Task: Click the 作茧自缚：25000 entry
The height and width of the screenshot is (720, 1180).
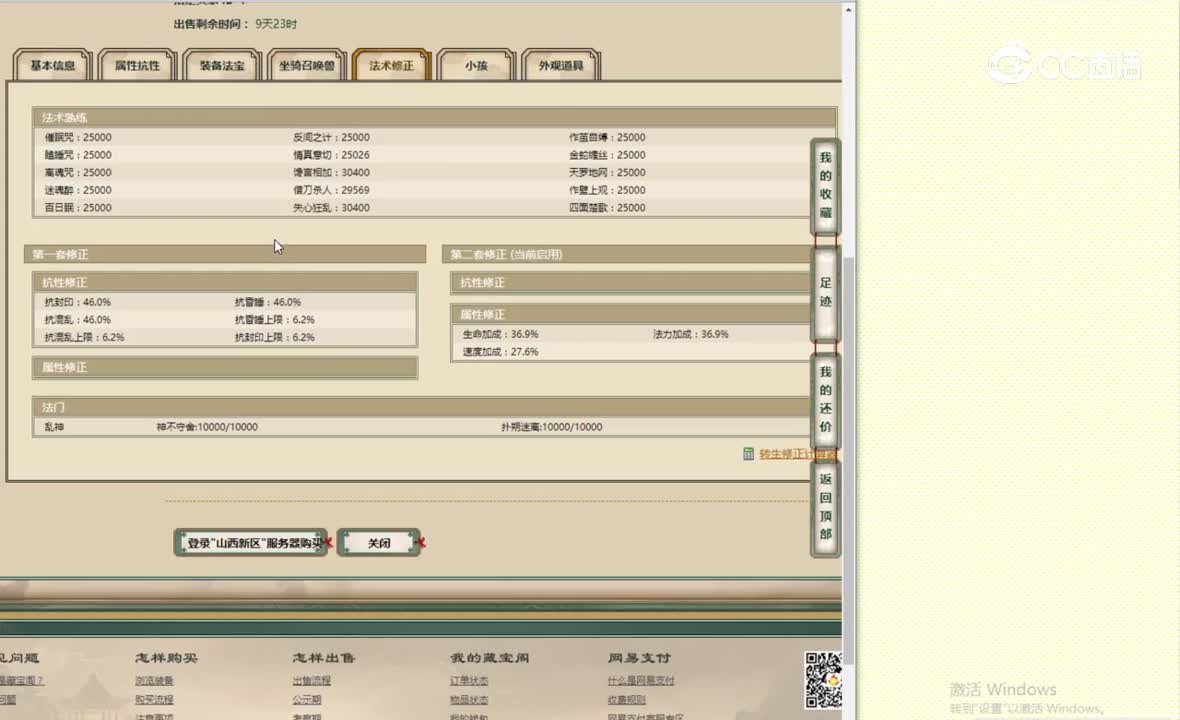Action: [607, 137]
